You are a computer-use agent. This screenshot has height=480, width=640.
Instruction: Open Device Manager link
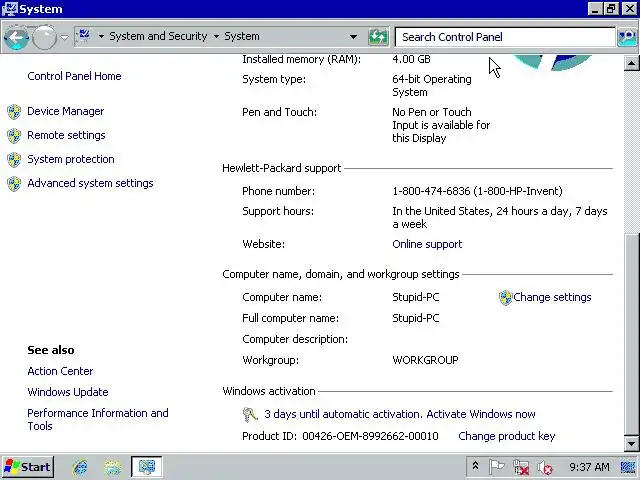pyautogui.click(x=65, y=111)
